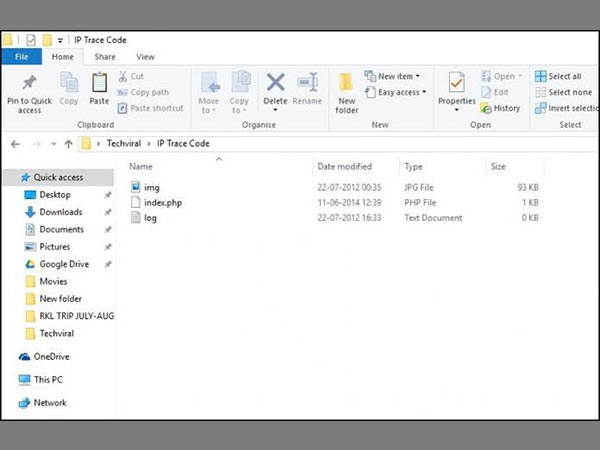Open the recent locations dropdown arrow
Viewport: 600px width, 450px height.
point(54,144)
